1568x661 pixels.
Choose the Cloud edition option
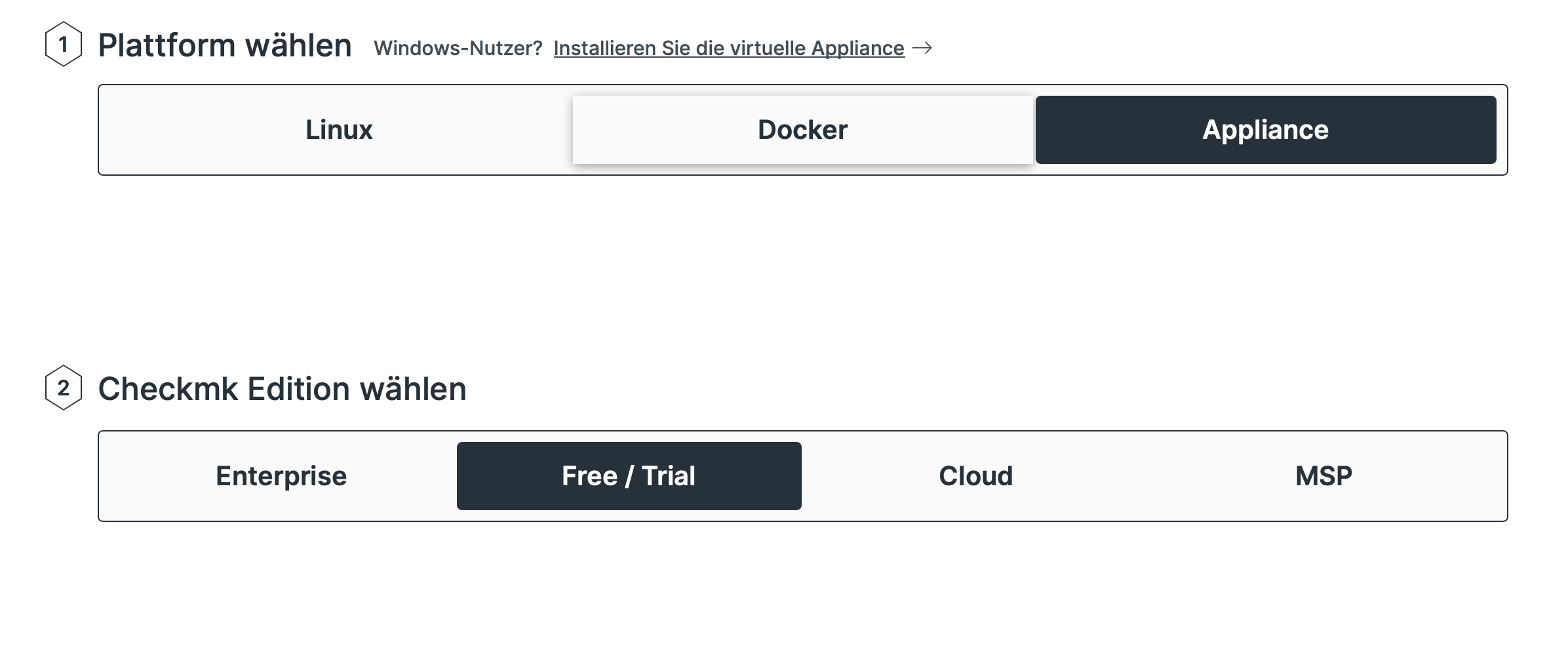pos(975,476)
